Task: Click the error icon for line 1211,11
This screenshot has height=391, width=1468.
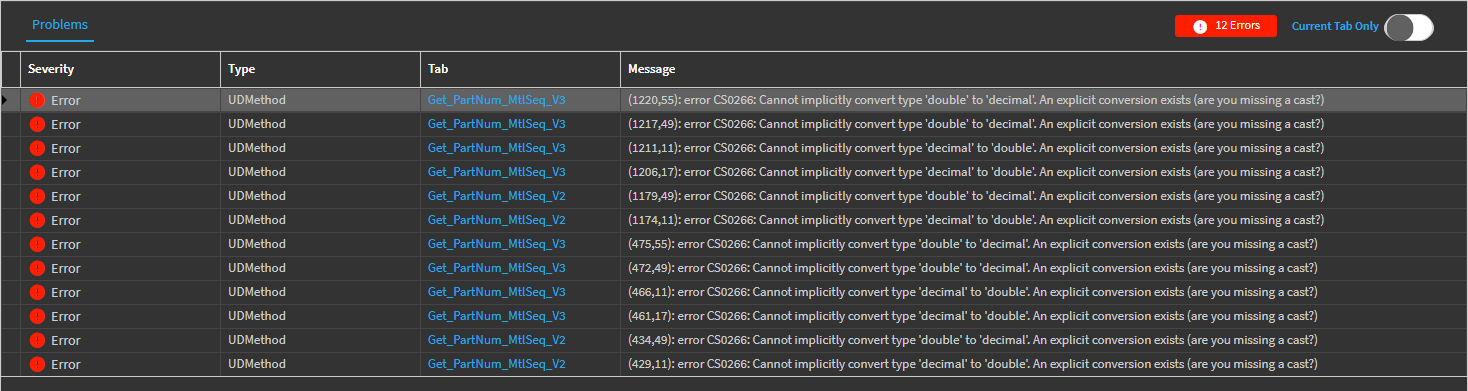Action: coord(37,148)
